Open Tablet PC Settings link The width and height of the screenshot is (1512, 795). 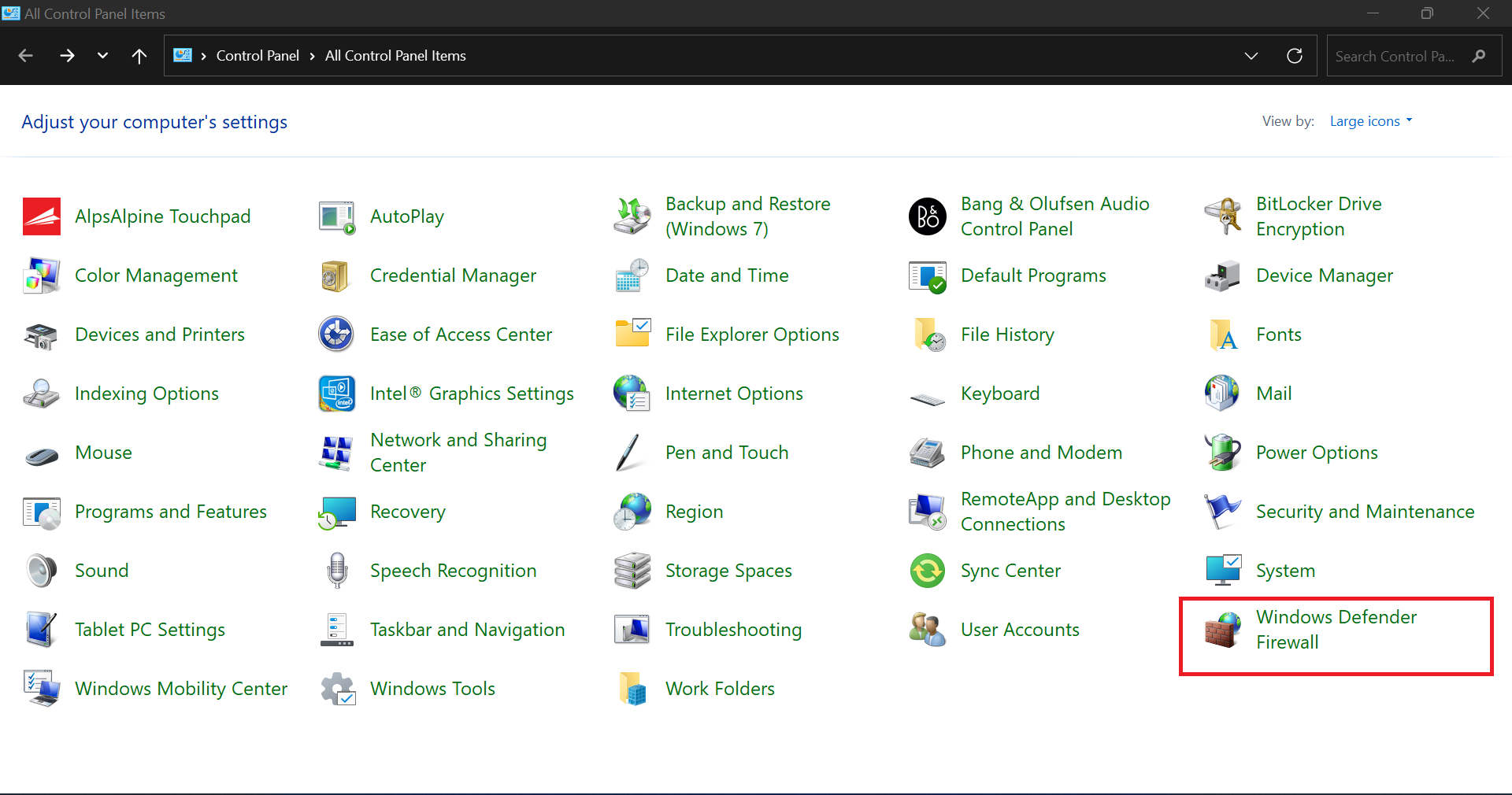click(x=150, y=630)
